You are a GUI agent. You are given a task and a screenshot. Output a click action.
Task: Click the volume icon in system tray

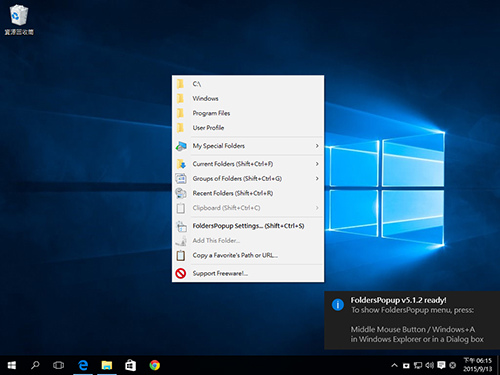429,365
